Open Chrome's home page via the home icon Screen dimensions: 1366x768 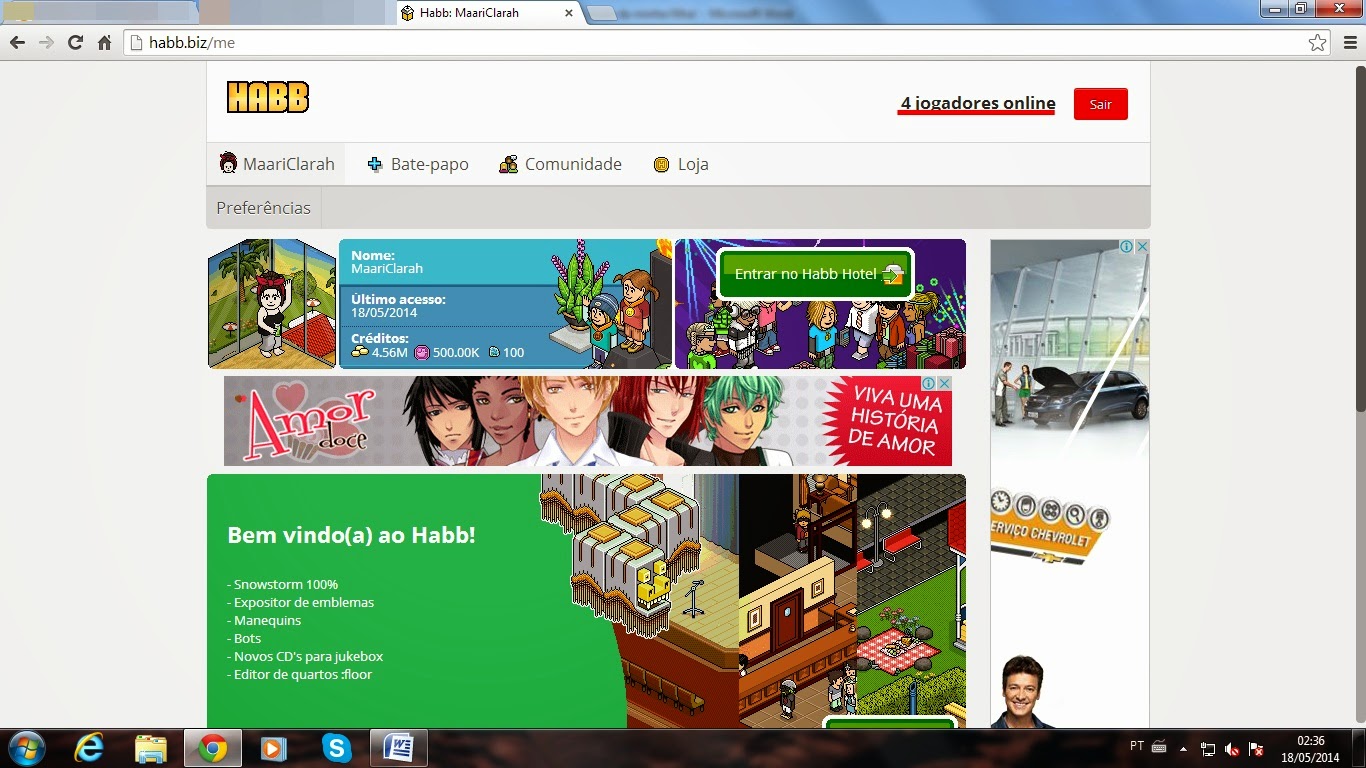tap(104, 43)
